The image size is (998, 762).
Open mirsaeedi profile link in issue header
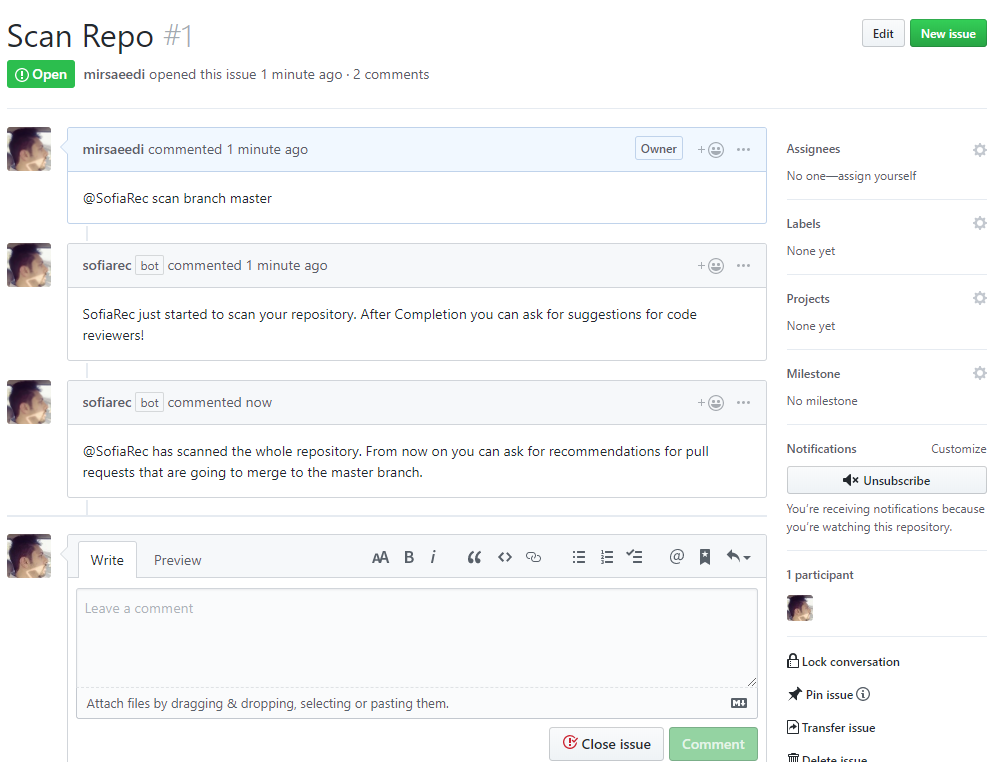pos(114,74)
